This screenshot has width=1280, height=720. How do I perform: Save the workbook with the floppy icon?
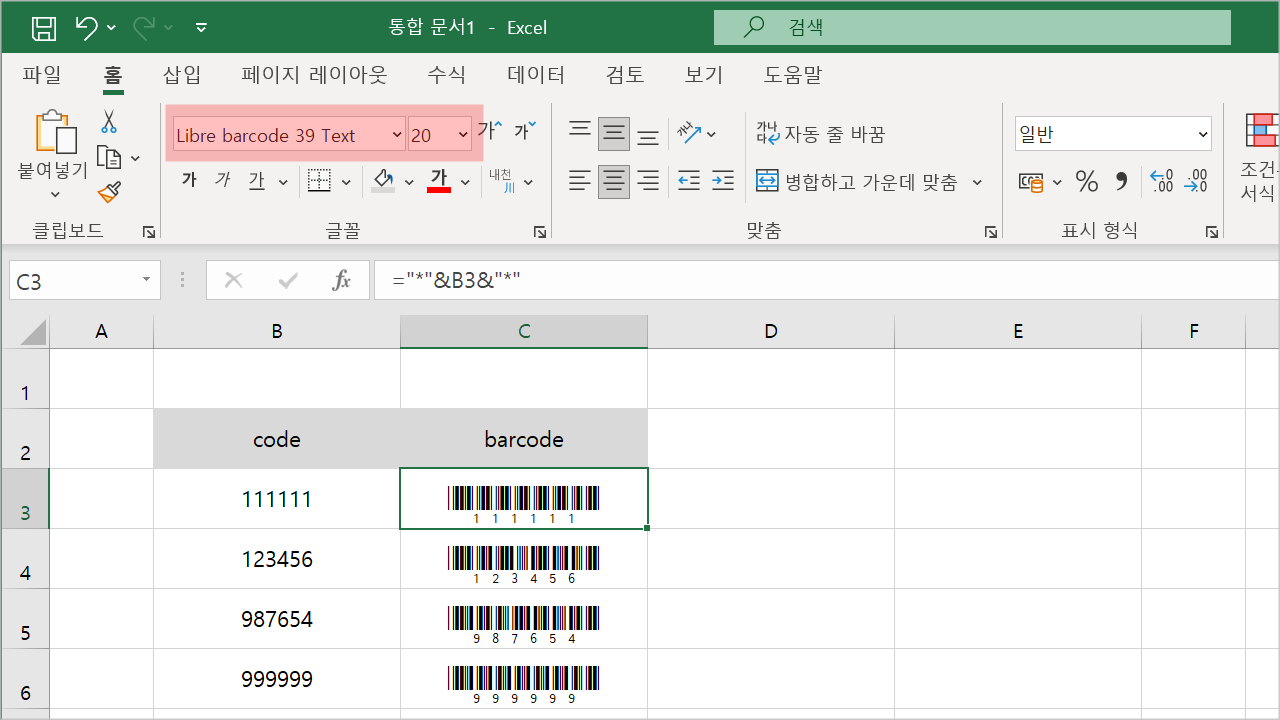(44, 28)
